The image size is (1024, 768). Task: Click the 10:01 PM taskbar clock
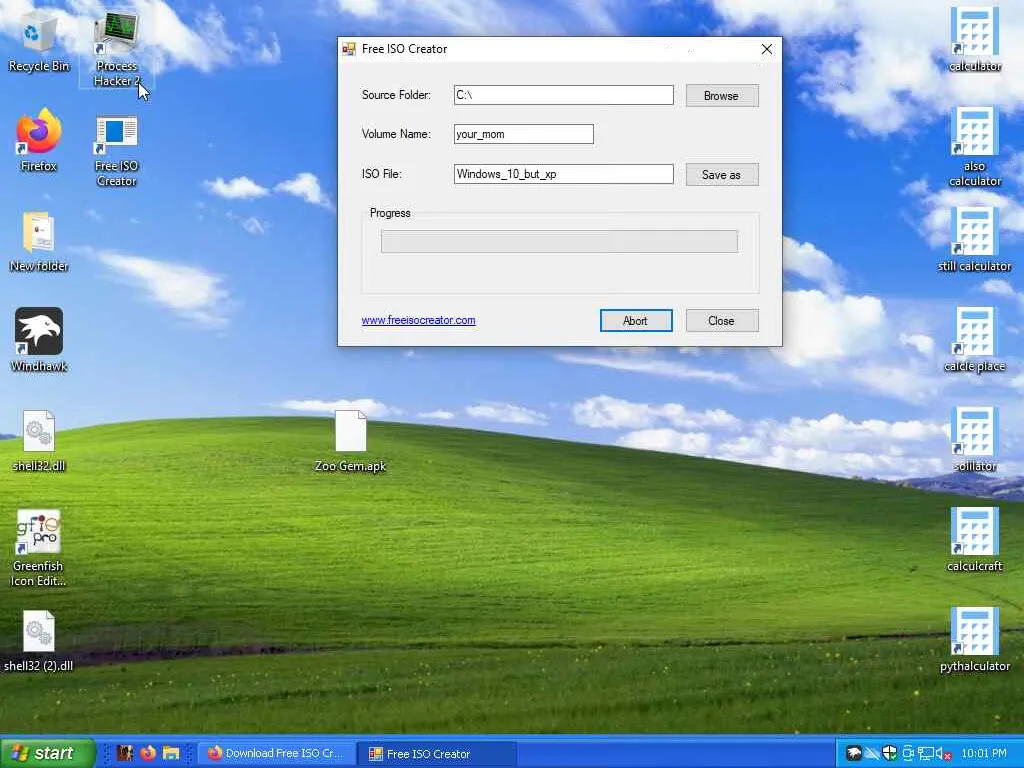[984, 753]
